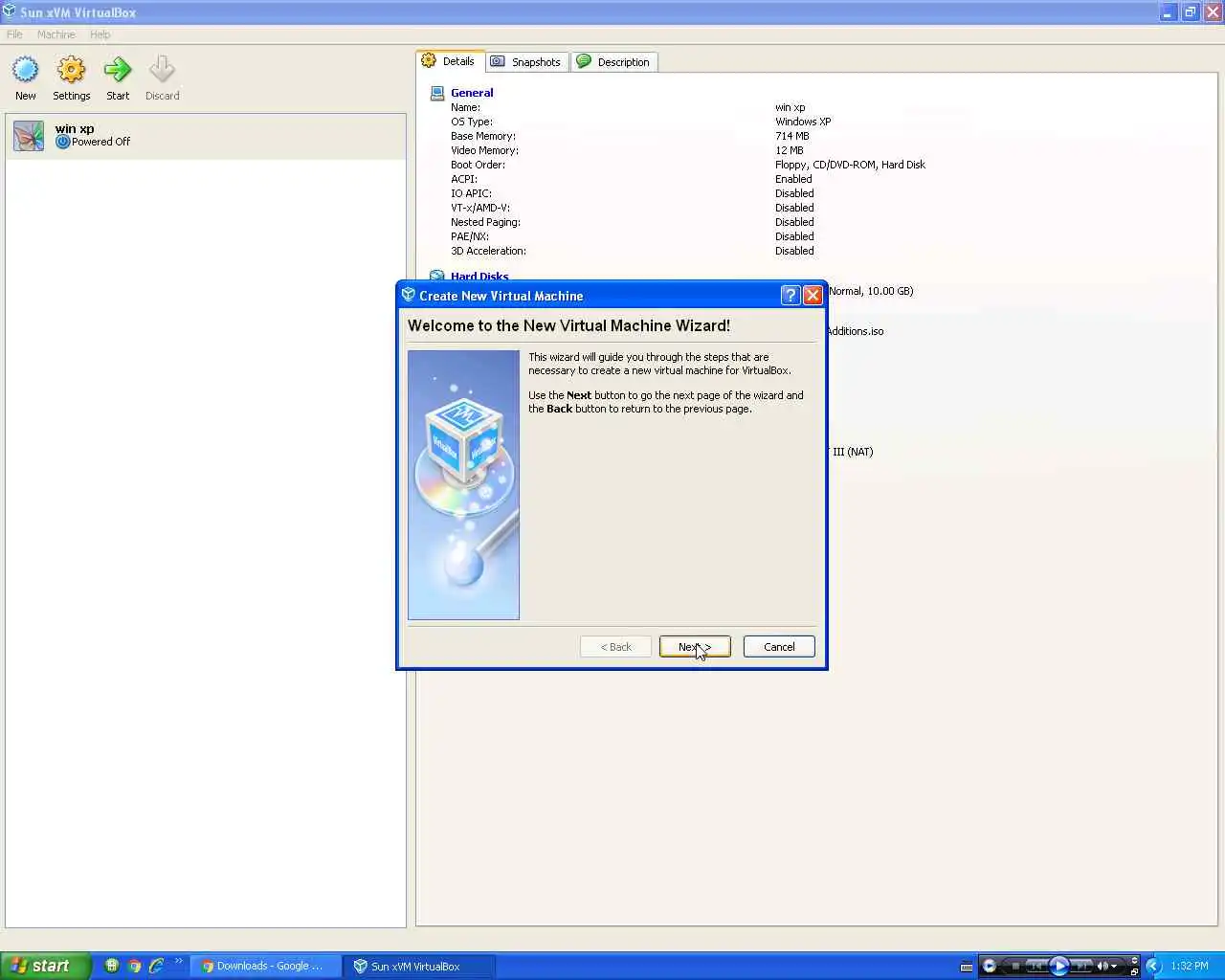The height and width of the screenshot is (980, 1225).
Task: Click the disabled Back button
Action: point(615,647)
